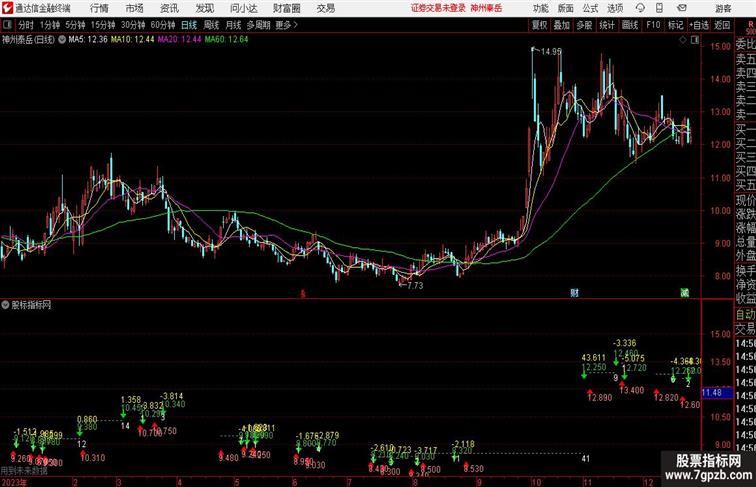The width and height of the screenshot is (756, 487).
Task: Click the 返回 back button
Action: pyautogui.click(x=722, y=25)
